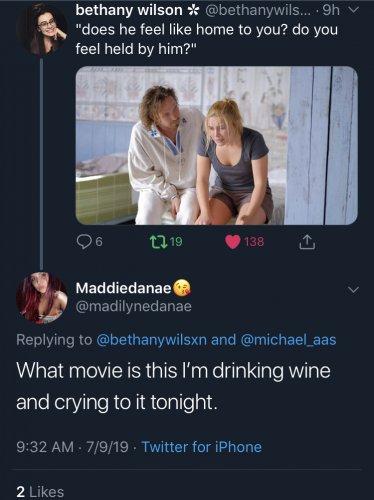Unlike the tweet via the pink heart
The height and width of the screenshot is (500, 374).
pos(233,242)
